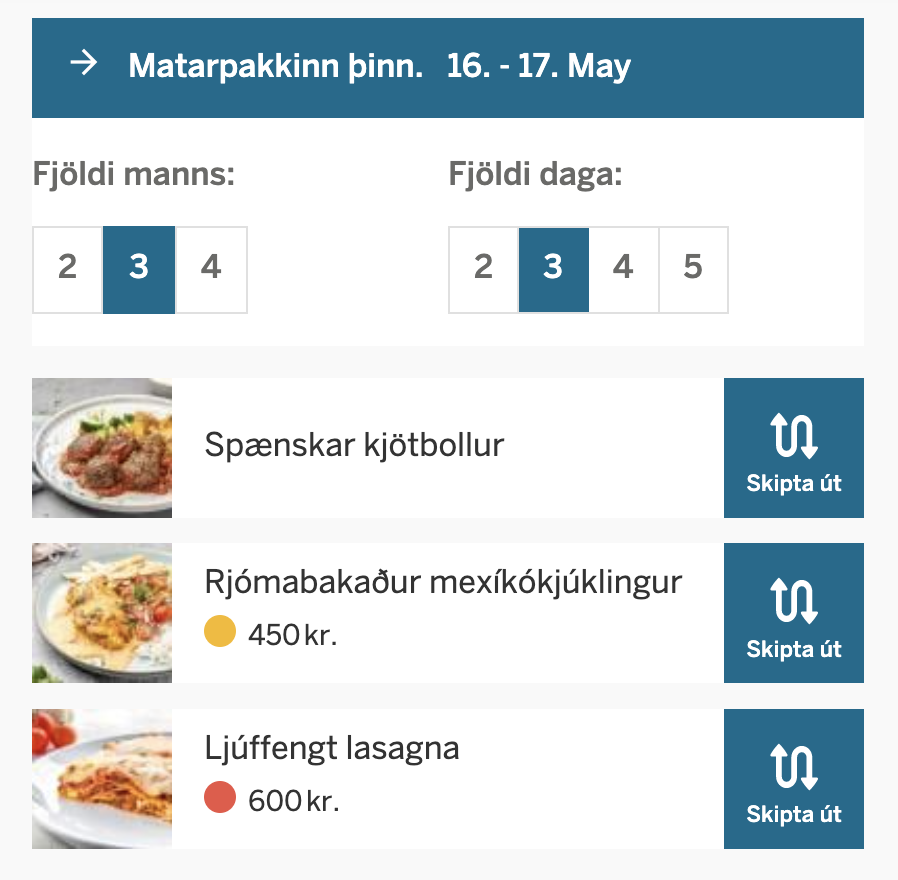Swap out Rjómabakaður mexíkókjúklingur meal
The image size is (898, 880).
[x=793, y=613]
